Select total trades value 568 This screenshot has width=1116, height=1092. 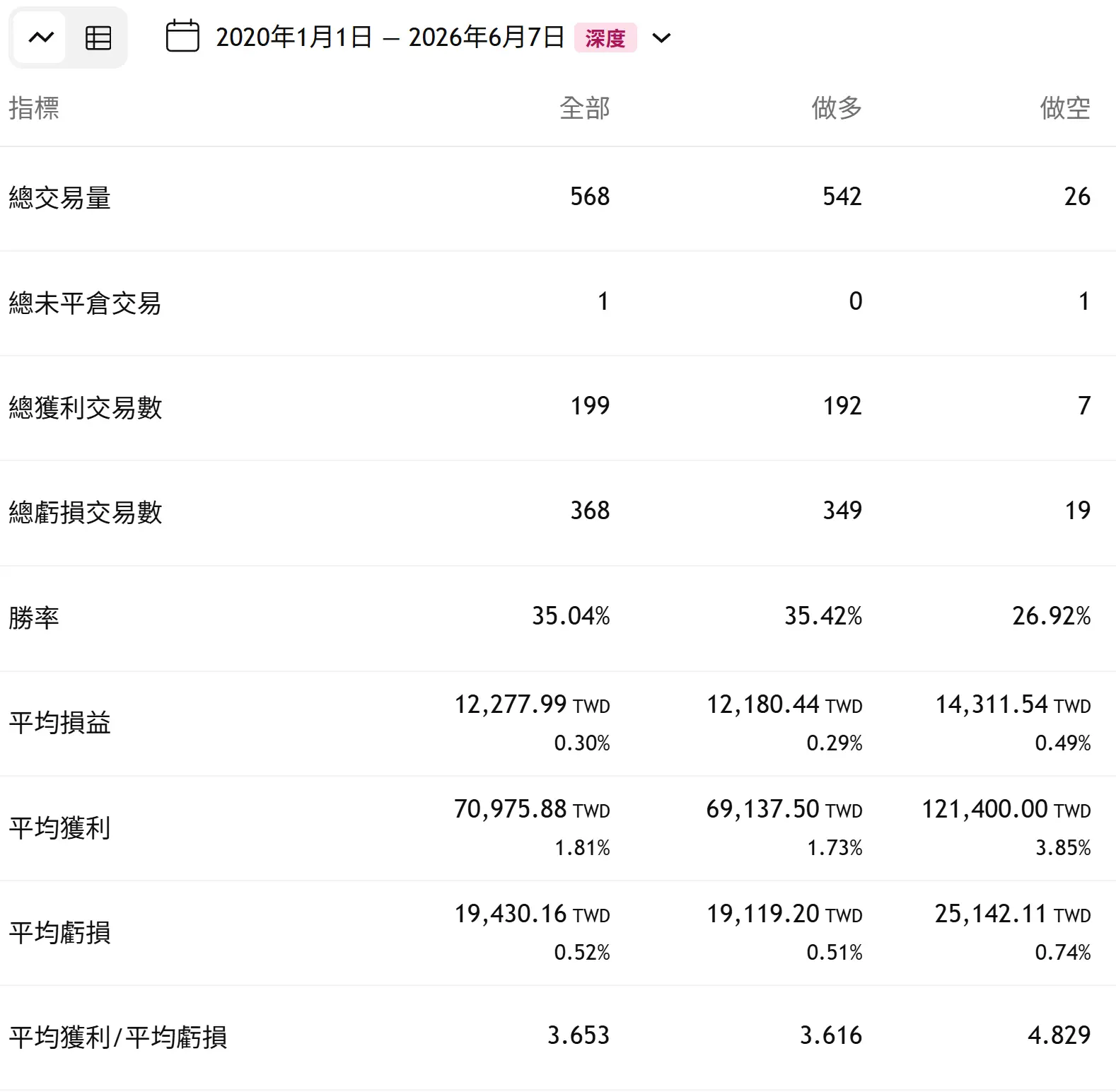click(x=590, y=197)
